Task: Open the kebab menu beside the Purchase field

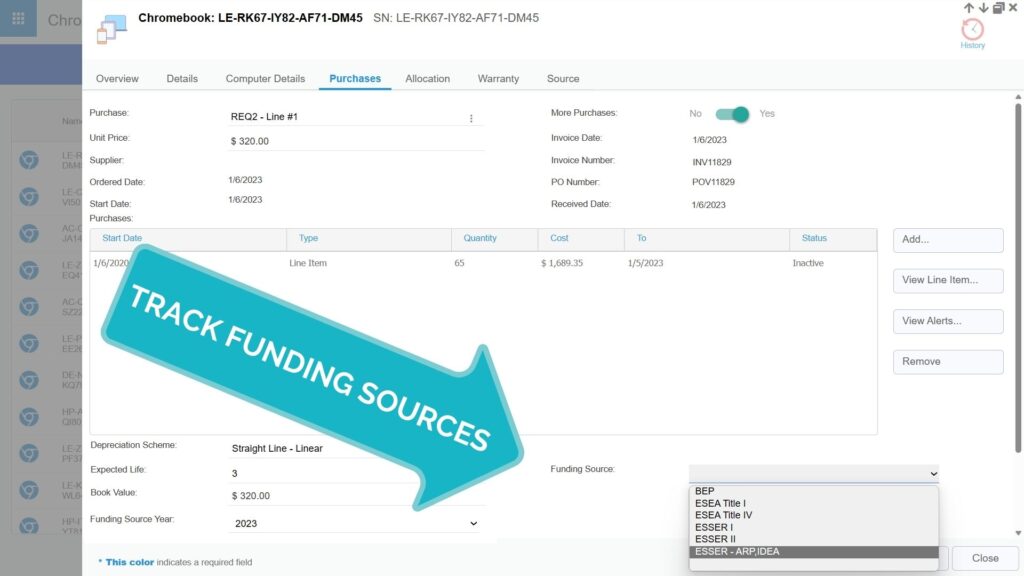Action: [470, 117]
